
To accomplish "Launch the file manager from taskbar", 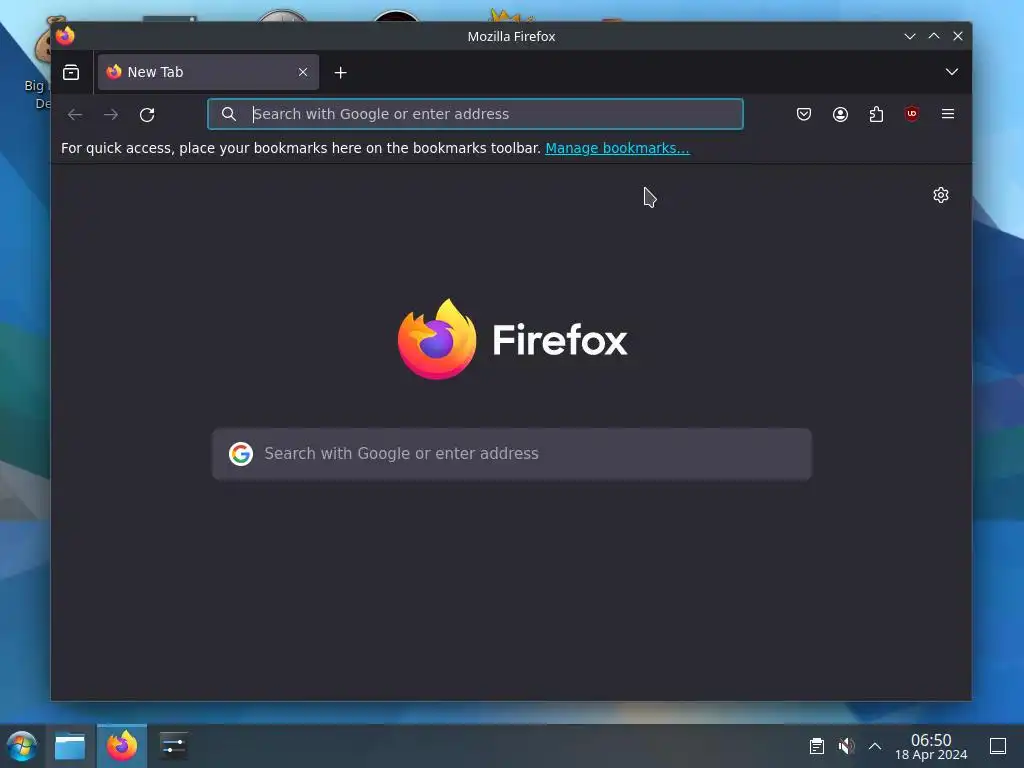I will click(x=70, y=746).
